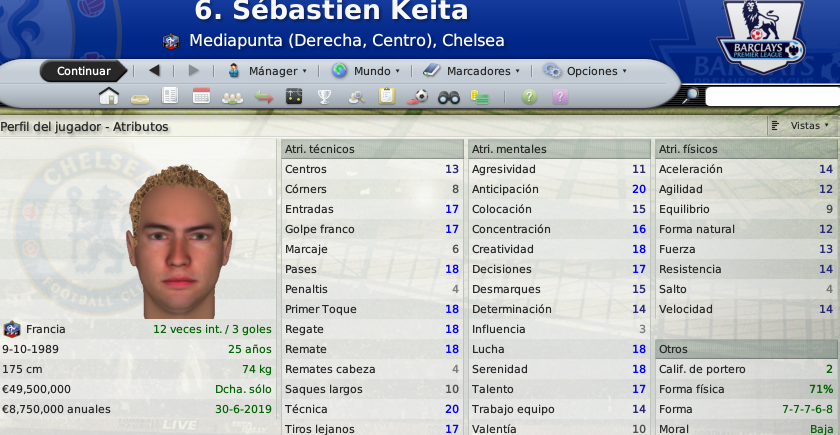Expand the Mundo dropdown menu

coord(367,71)
